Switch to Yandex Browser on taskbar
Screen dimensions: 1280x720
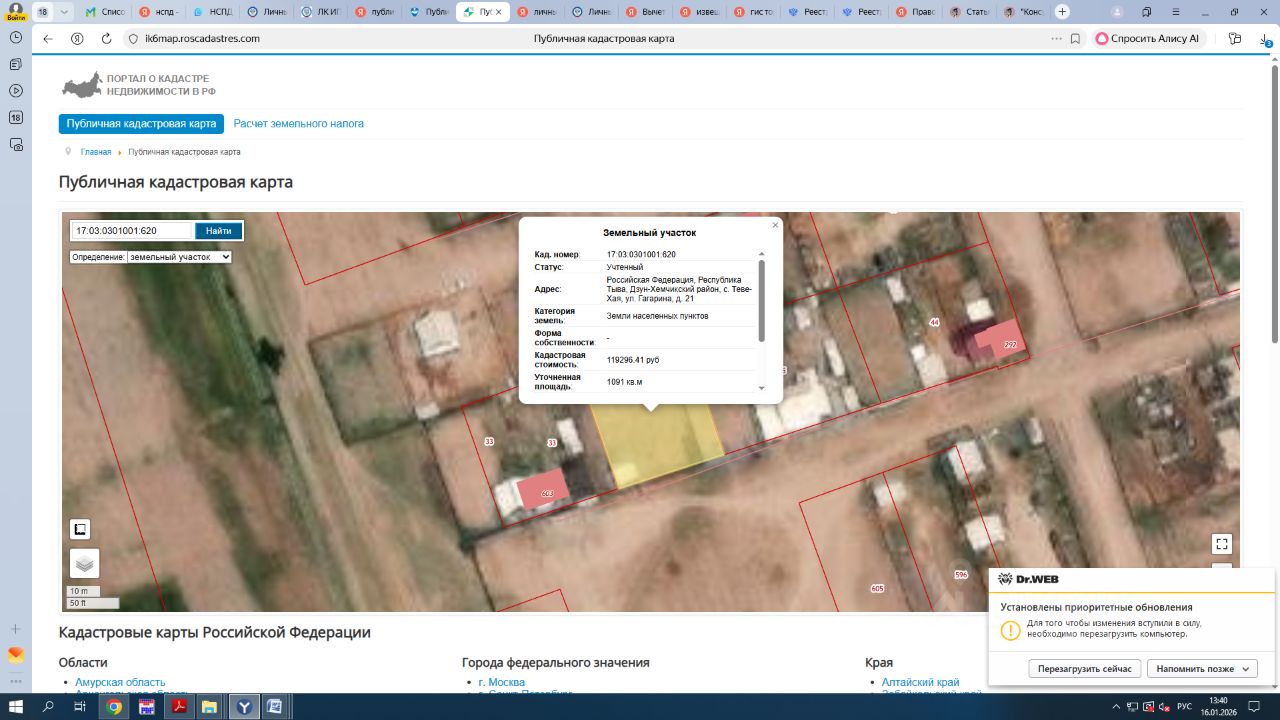243,707
